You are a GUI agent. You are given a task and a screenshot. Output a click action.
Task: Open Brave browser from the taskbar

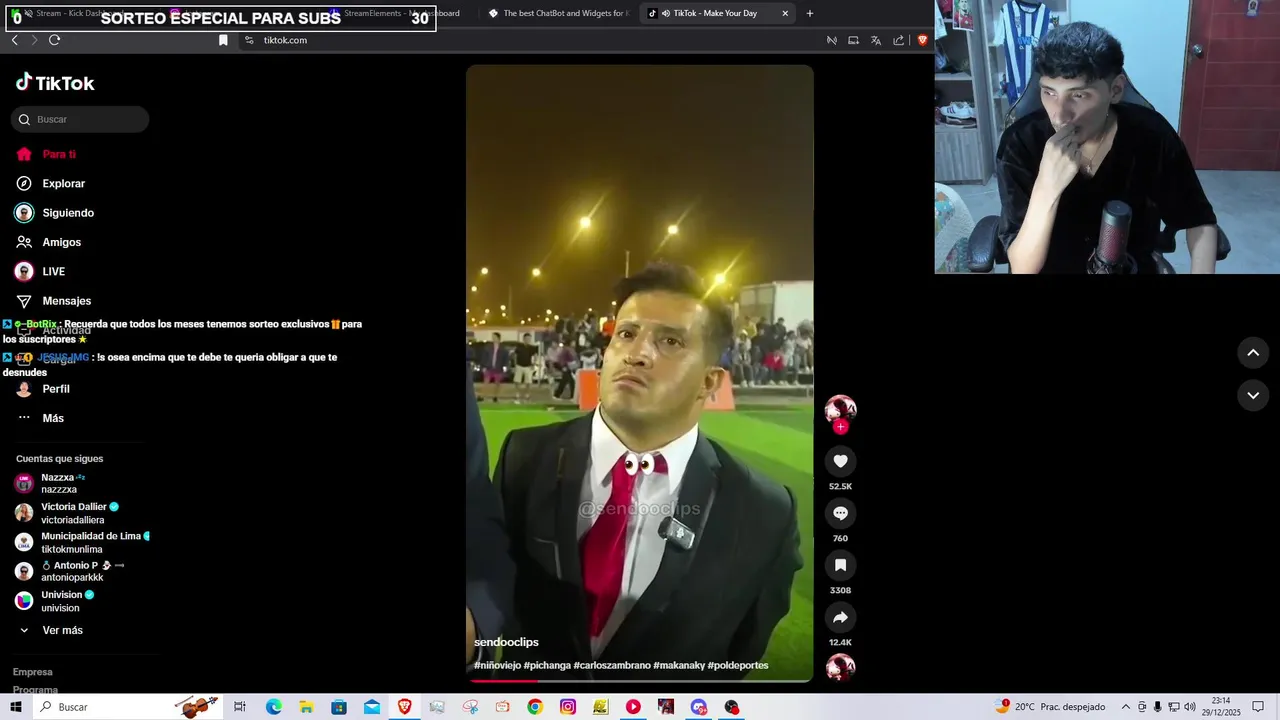[404, 707]
